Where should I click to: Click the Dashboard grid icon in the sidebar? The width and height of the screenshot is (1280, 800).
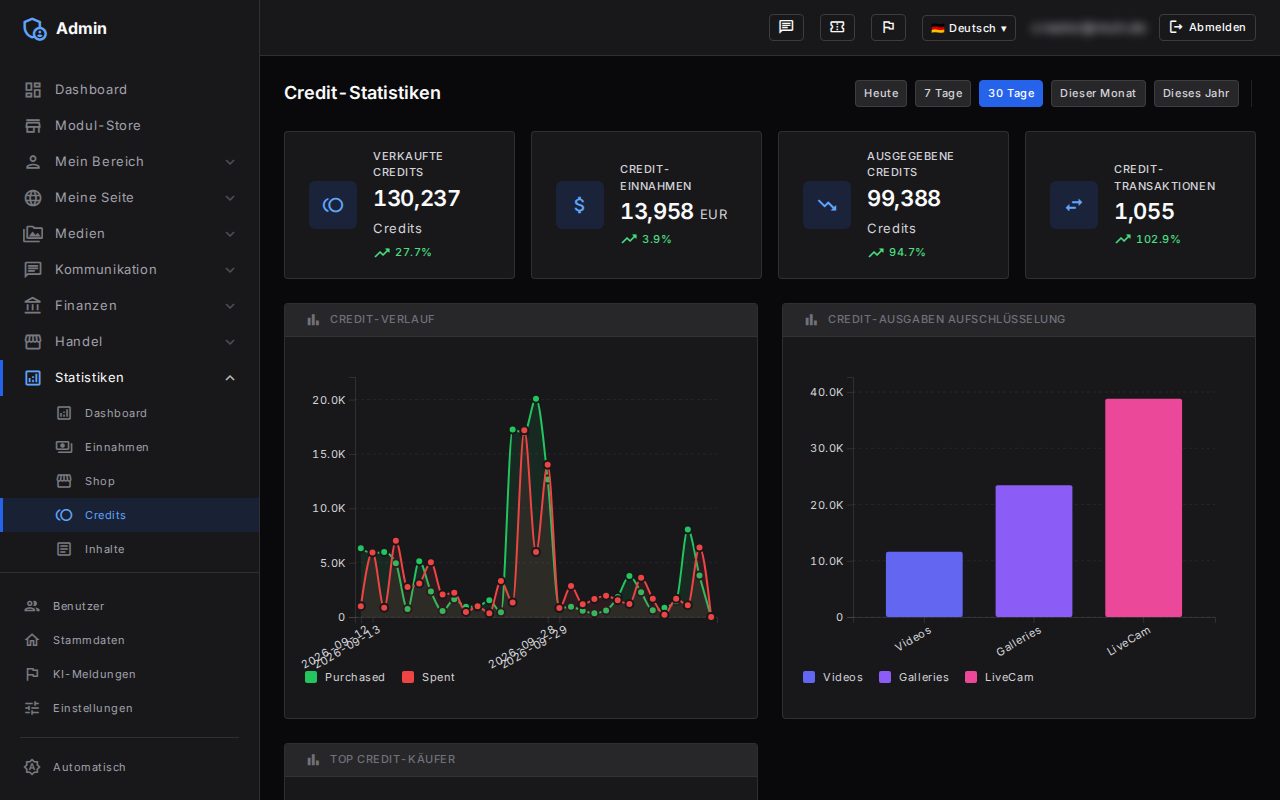click(33, 90)
